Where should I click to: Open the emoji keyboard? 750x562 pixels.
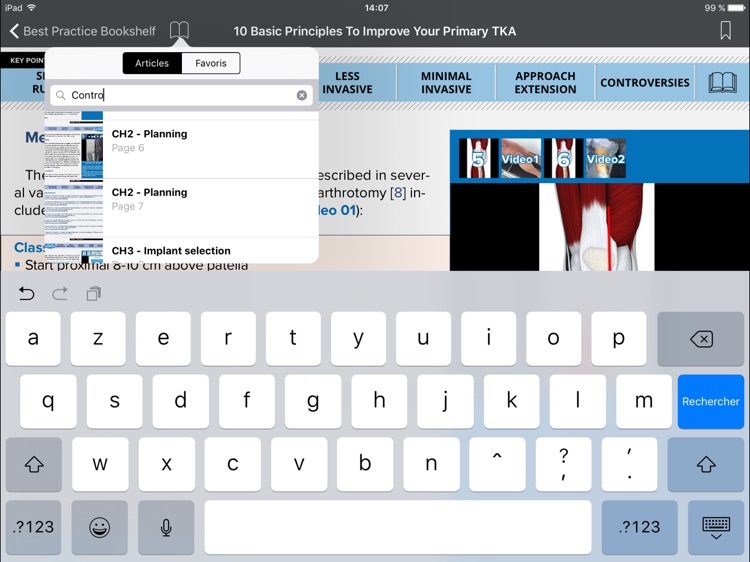(99, 527)
